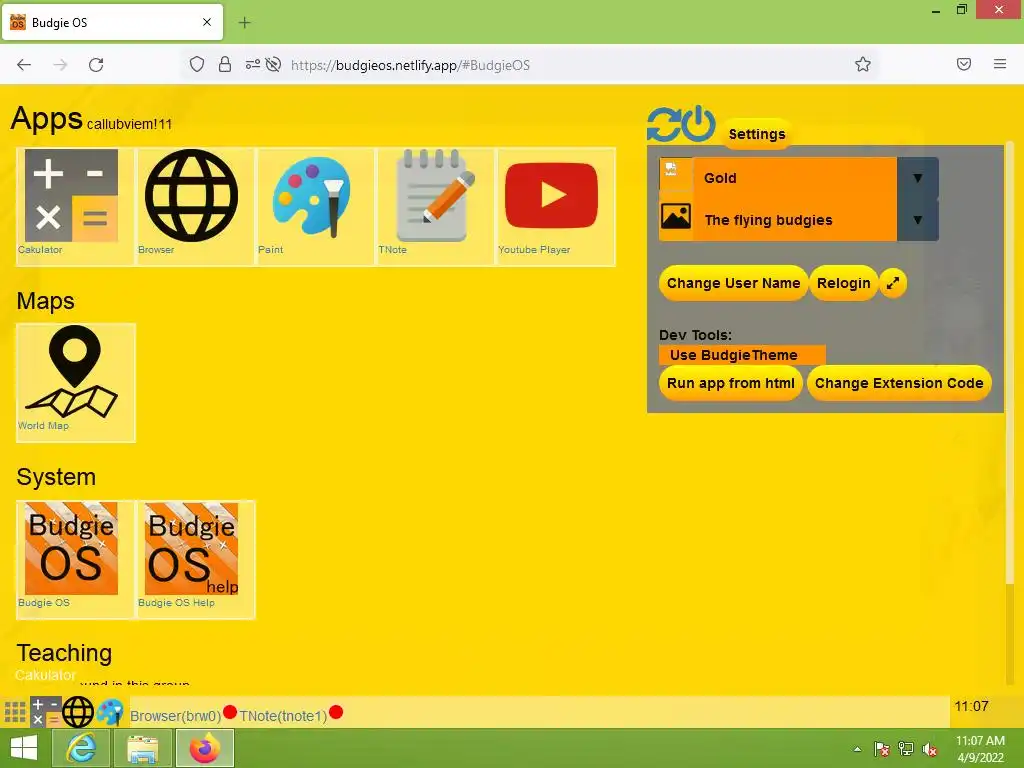Open a new browser tab
Viewport: 1024px width, 768px height.
pyautogui.click(x=245, y=23)
